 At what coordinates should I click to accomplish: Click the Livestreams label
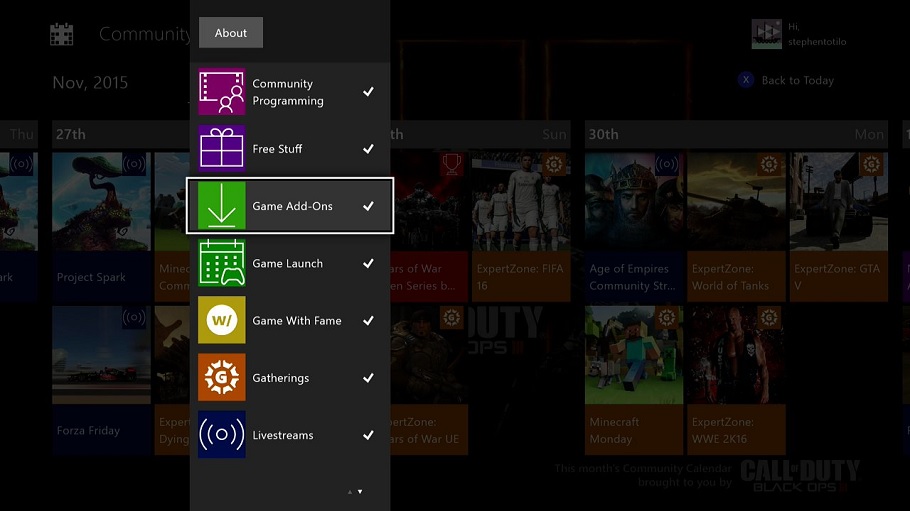(x=283, y=435)
